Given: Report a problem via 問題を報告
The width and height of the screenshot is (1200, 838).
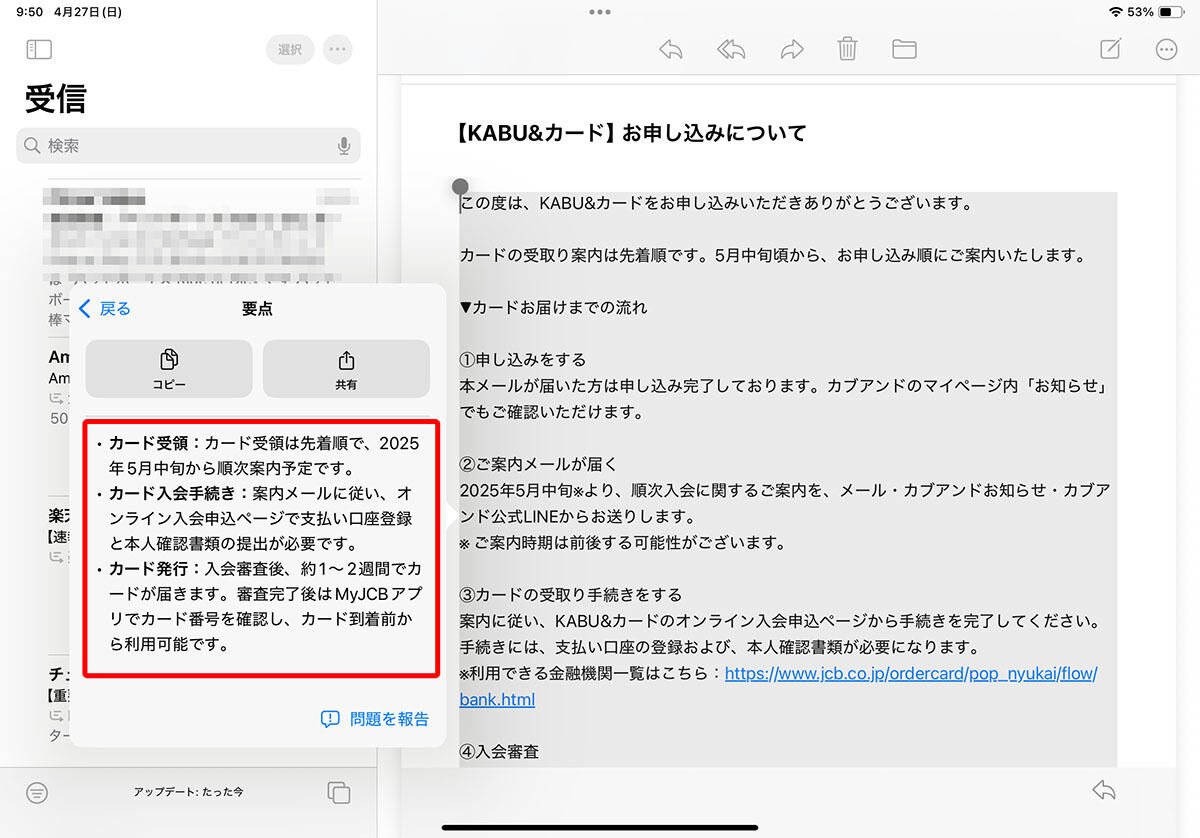Looking at the screenshot, I should [375, 719].
